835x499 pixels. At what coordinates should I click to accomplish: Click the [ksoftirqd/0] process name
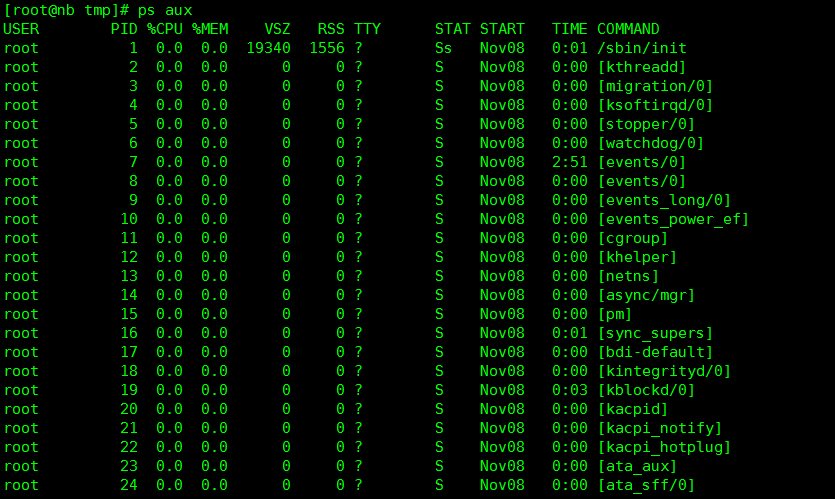pyautogui.click(x=655, y=105)
